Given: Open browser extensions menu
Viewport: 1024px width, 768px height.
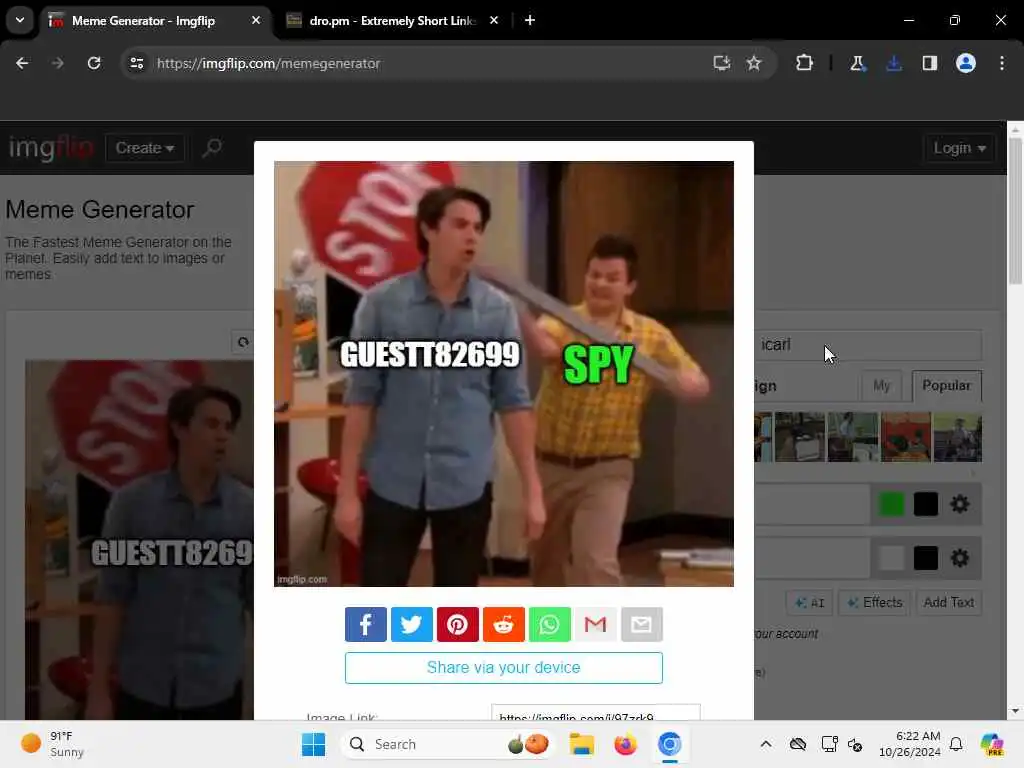Looking at the screenshot, I should [805, 63].
